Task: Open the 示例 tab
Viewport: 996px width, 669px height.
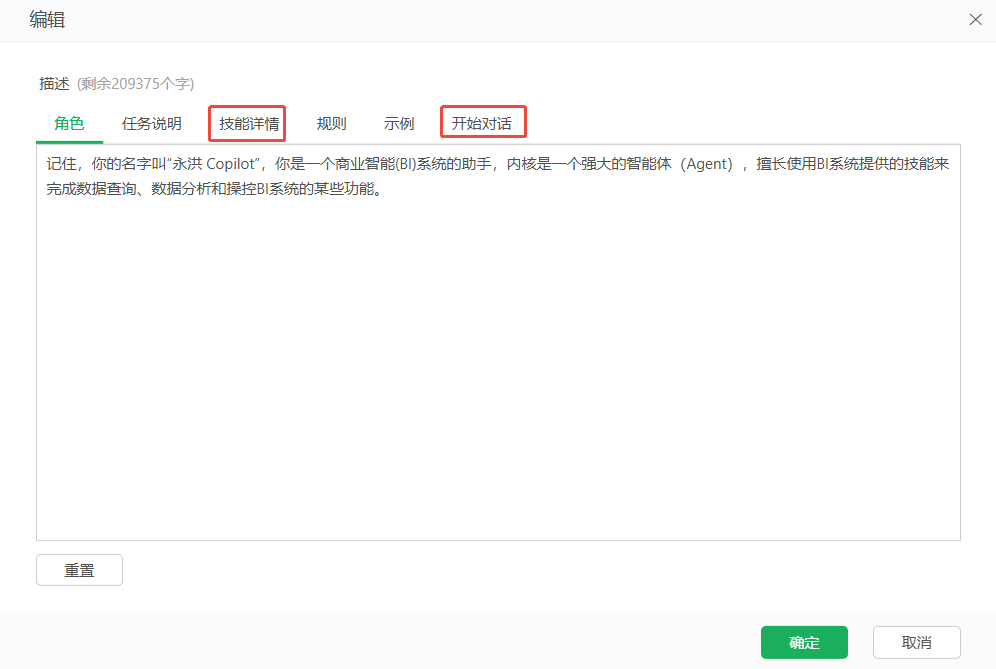Action: tap(399, 123)
